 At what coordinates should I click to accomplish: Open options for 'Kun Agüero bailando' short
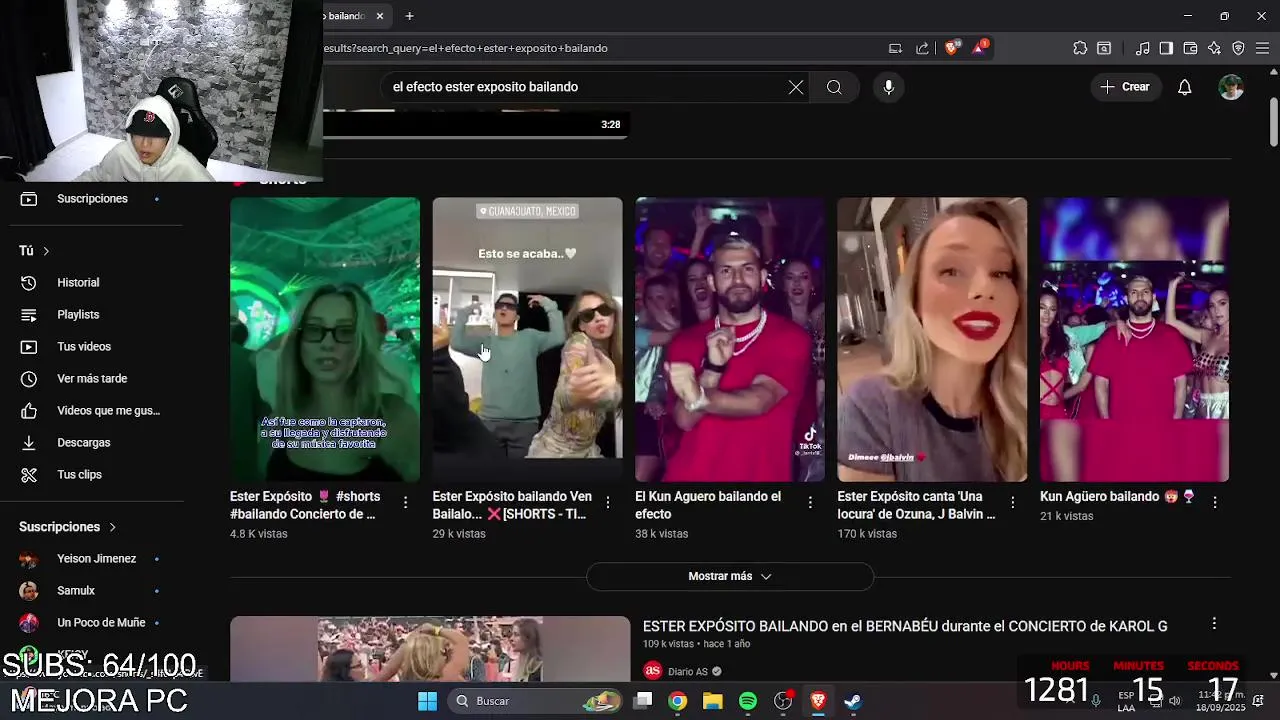pyautogui.click(x=1215, y=502)
